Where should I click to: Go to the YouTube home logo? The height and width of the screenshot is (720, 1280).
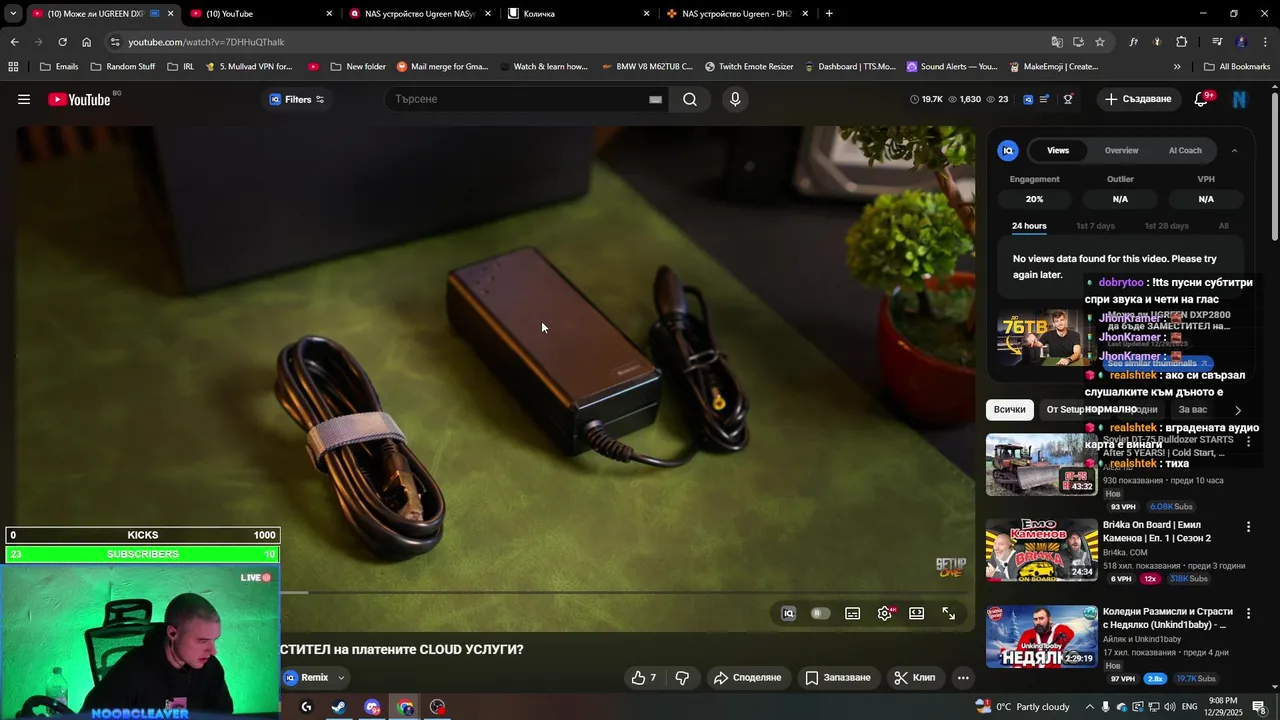click(x=79, y=99)
